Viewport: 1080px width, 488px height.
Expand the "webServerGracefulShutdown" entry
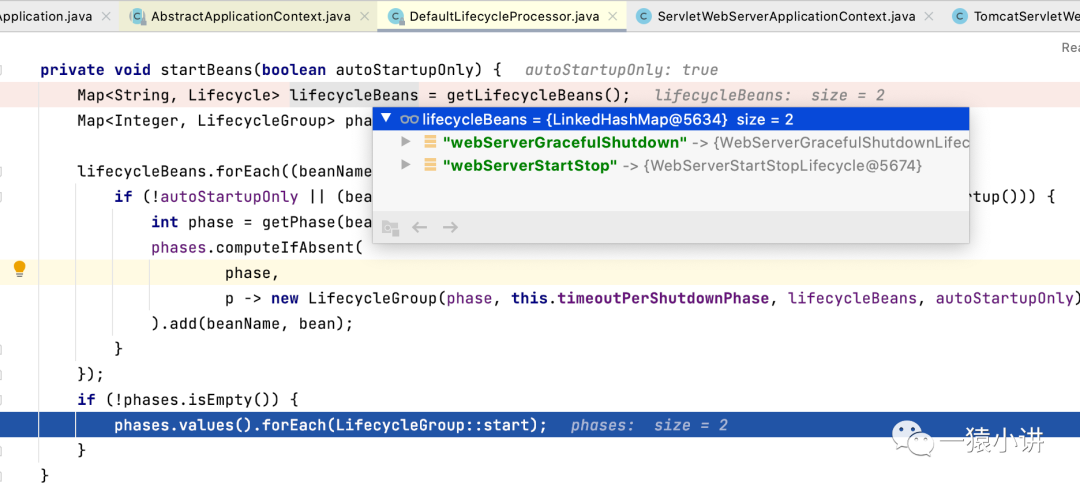pos(406,142)
